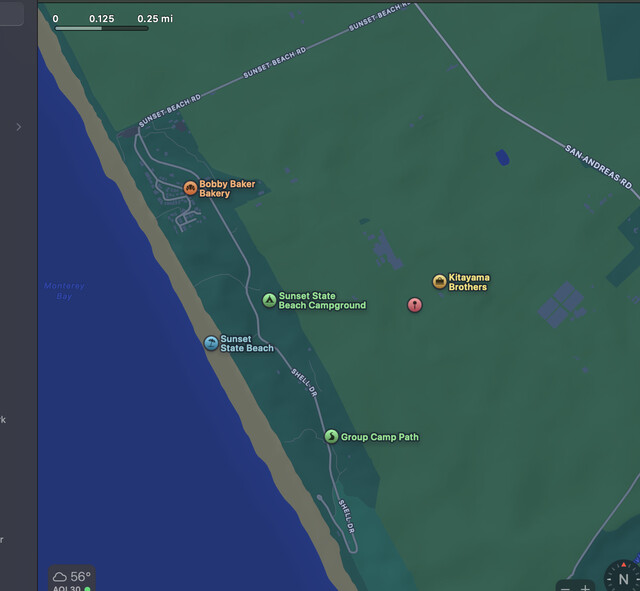Click the Group Camp Path trail icon
The height and width of the screenshot is (591, 640).
pyautogui.click(x=331, y=436)
